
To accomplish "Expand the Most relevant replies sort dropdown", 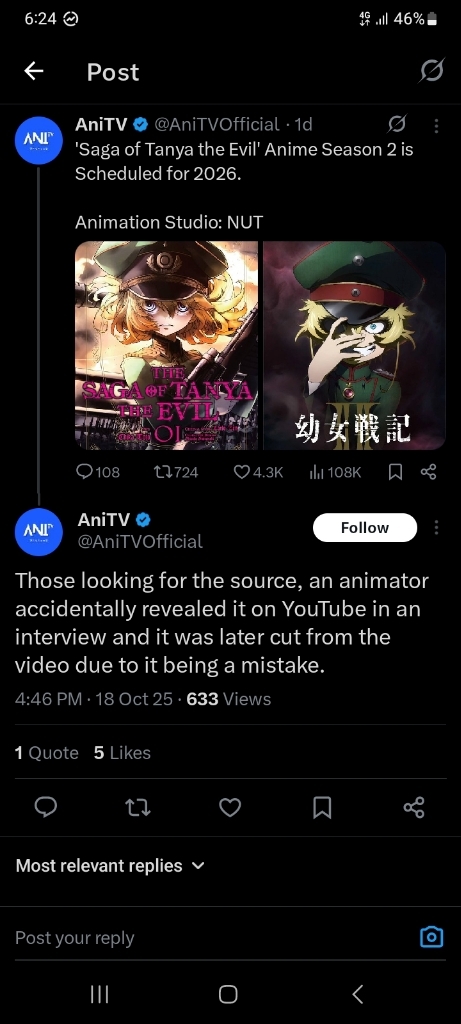I will click(x=110, y=866).
